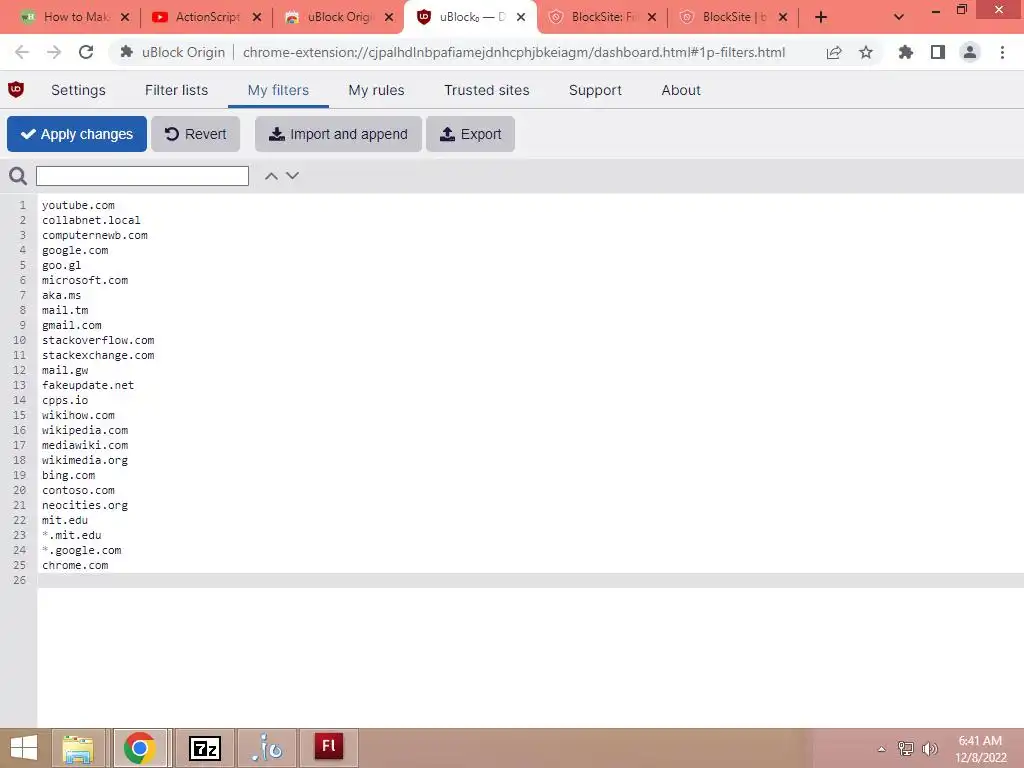Open the Support tab
Image resolution: width=1024 pixels, height=768 pixels.
click(x=595, y=90)
